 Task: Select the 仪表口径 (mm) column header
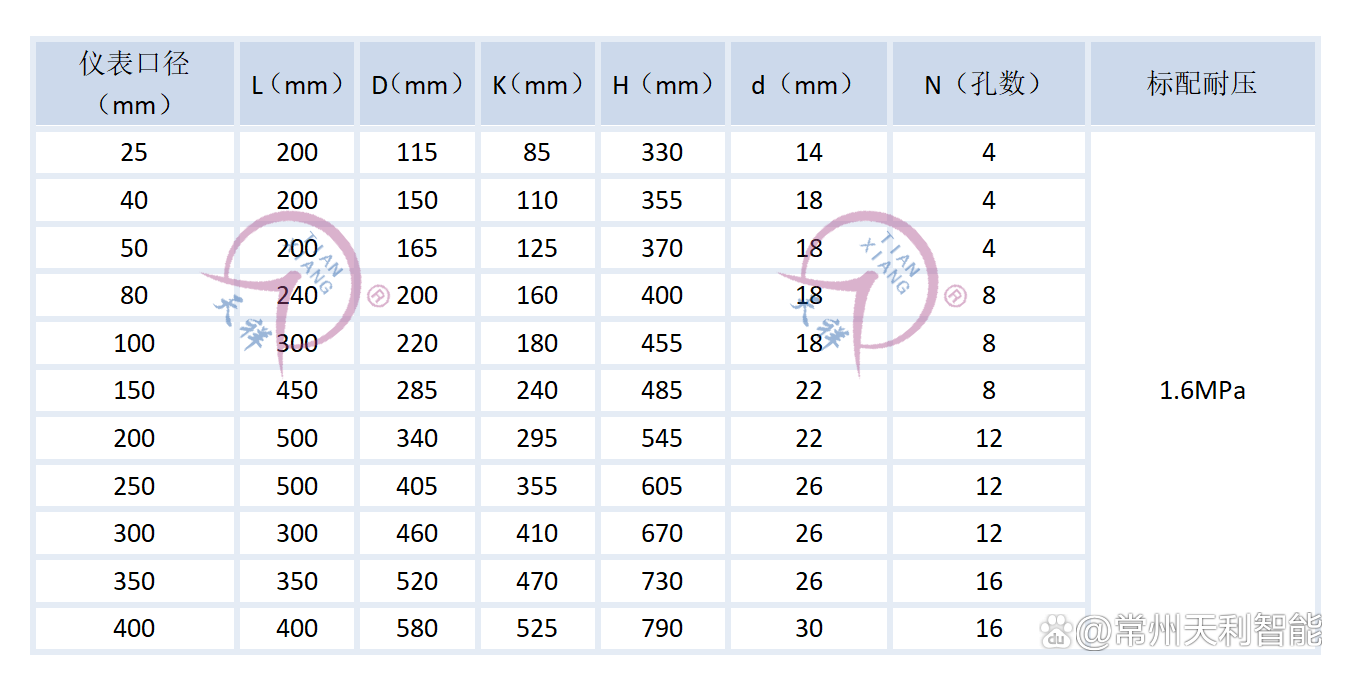134,83
